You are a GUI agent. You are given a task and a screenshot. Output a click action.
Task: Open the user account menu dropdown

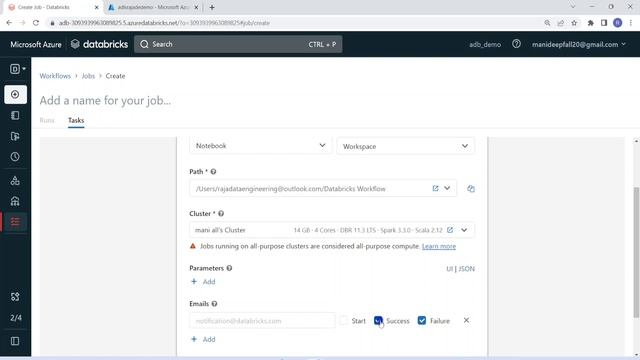pyautogui.click(x=579, y=44)
